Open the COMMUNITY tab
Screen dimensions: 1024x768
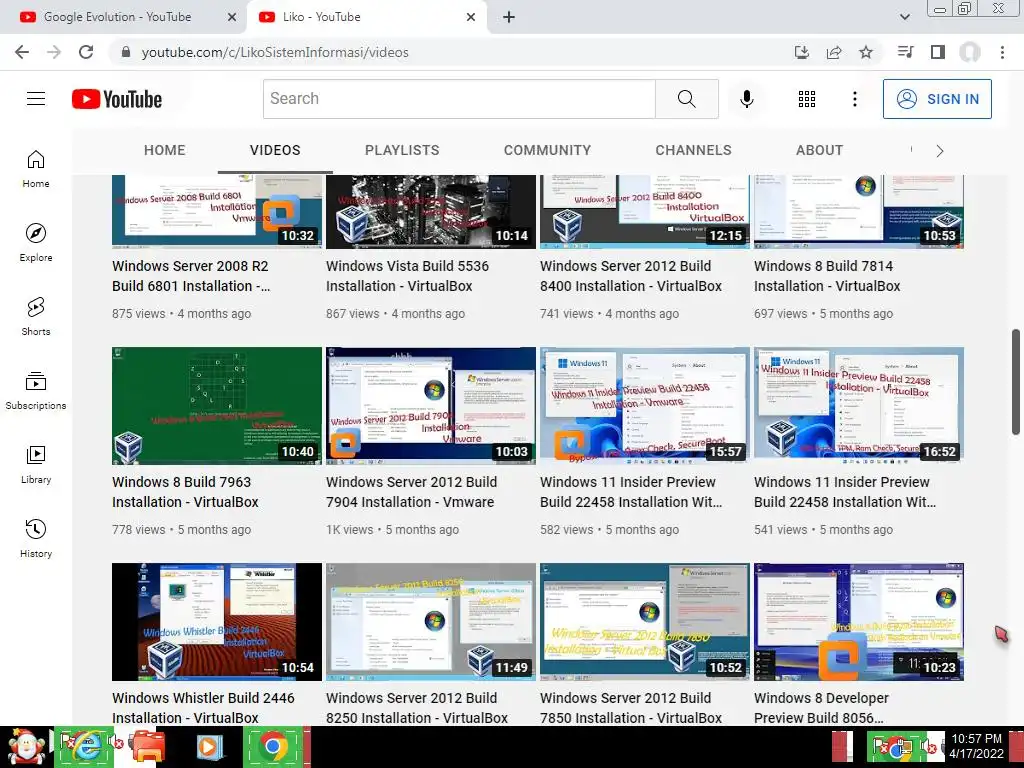click(x=547, y=150)
